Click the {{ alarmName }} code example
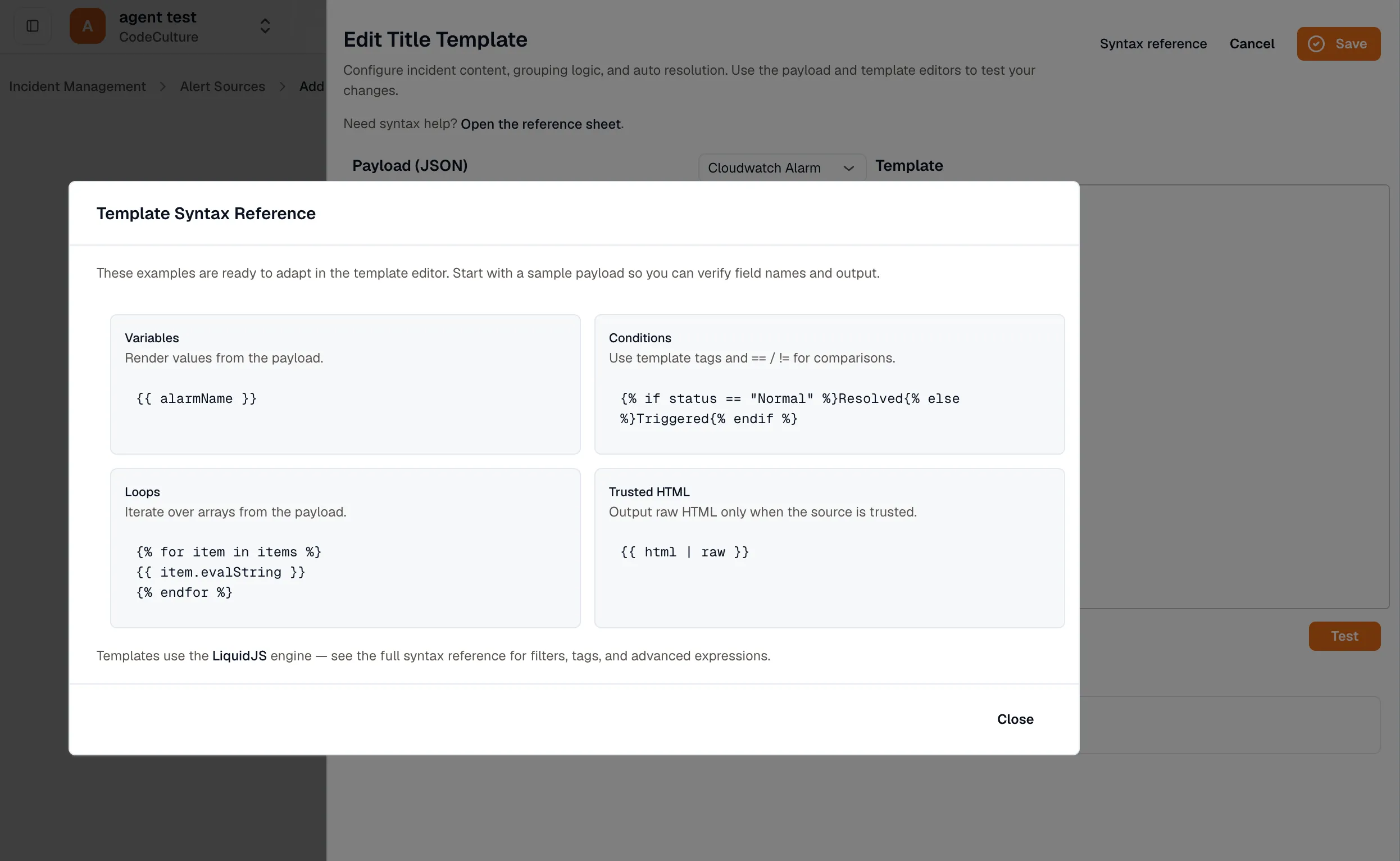This screenshot has width=1400, height=861. 196,398
